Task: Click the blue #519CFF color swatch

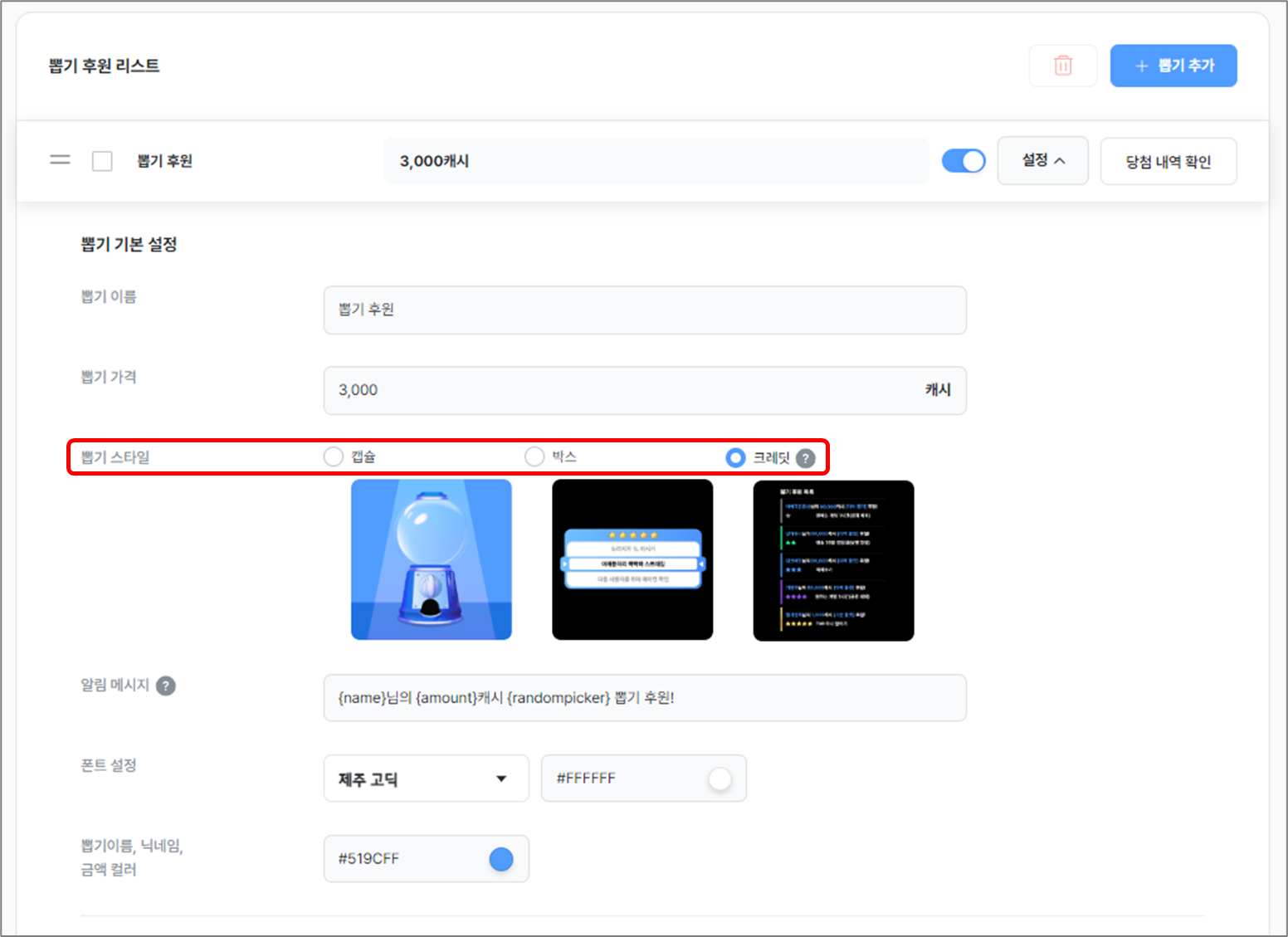Action: (x=501, y=859)
